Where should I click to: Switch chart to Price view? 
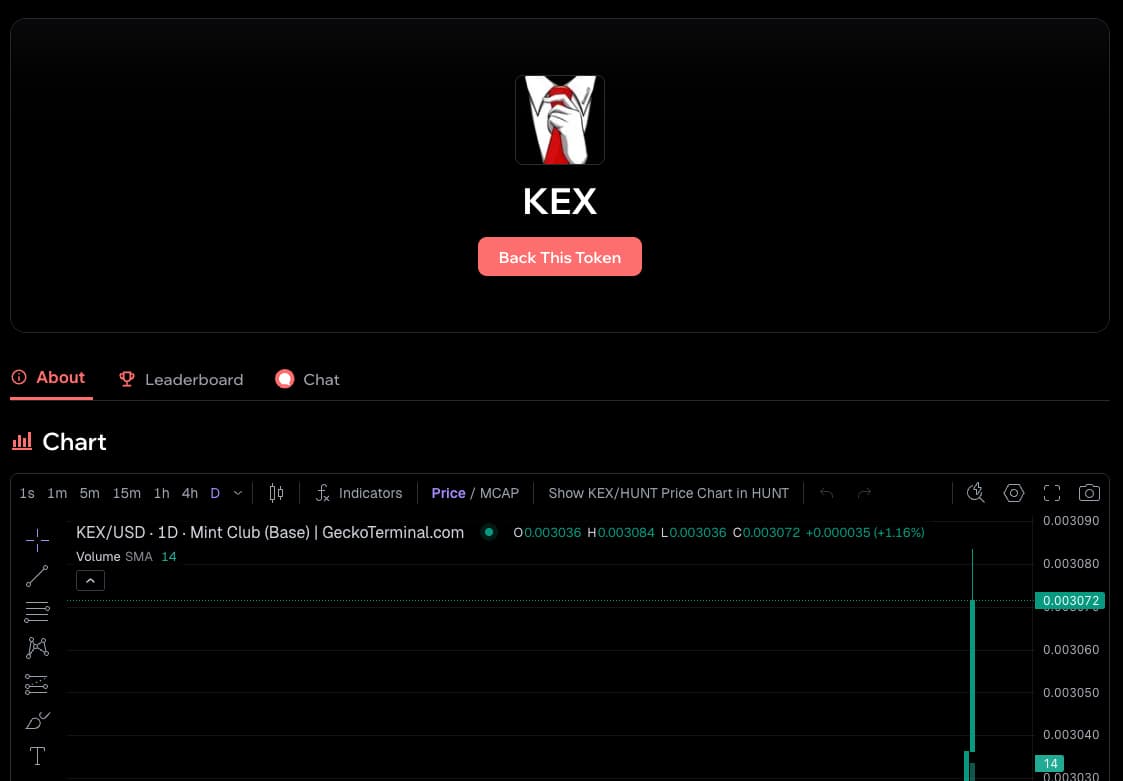click(x=448, y=493)
